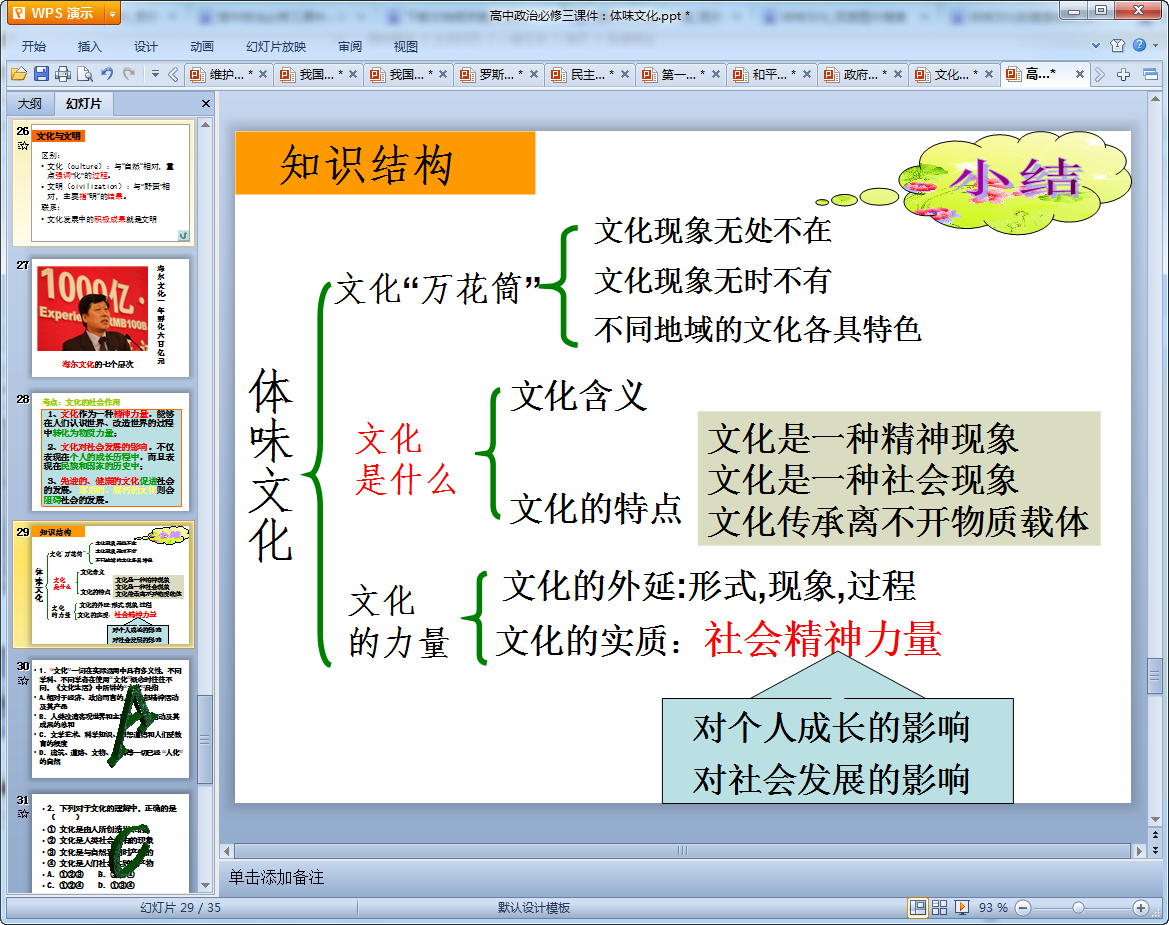This screenshot has height=925, width=1169.
Task: Close the 政府... document tab
Action: (898, 74)
